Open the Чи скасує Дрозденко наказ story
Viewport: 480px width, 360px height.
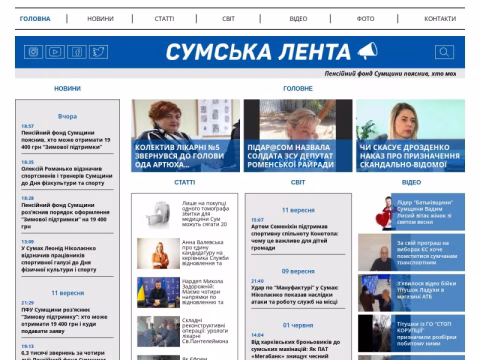[x=410, y=136]
